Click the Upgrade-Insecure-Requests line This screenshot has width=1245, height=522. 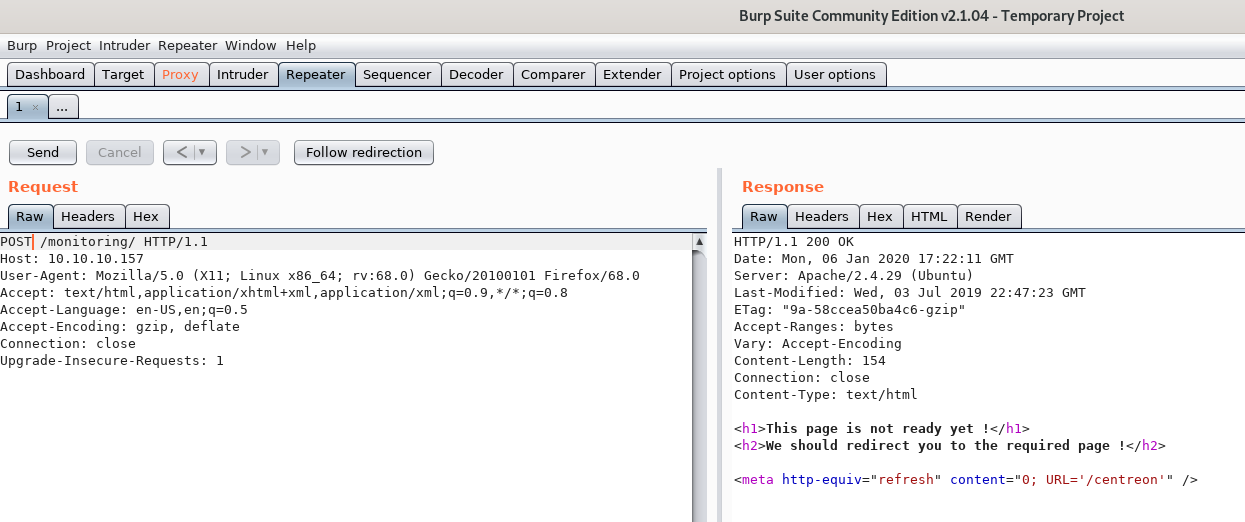click(x=112, y=361)
